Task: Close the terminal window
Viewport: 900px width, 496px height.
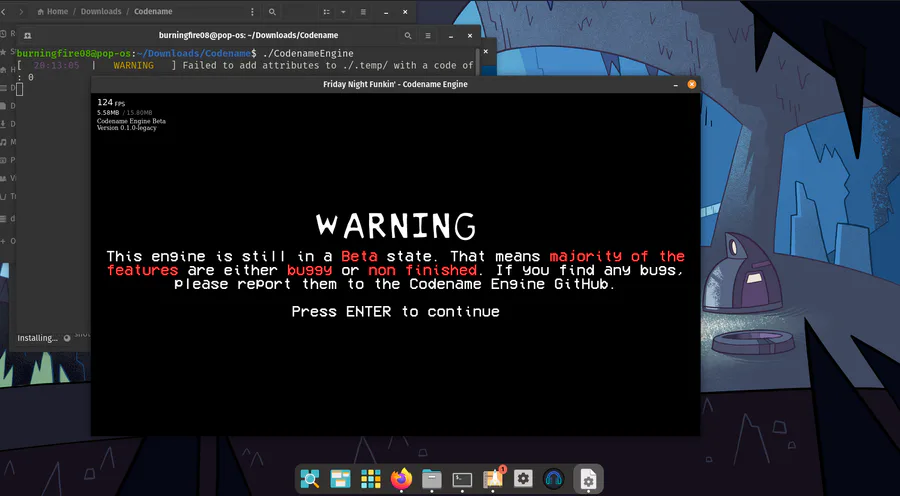Action: click(x=470, y=36)
